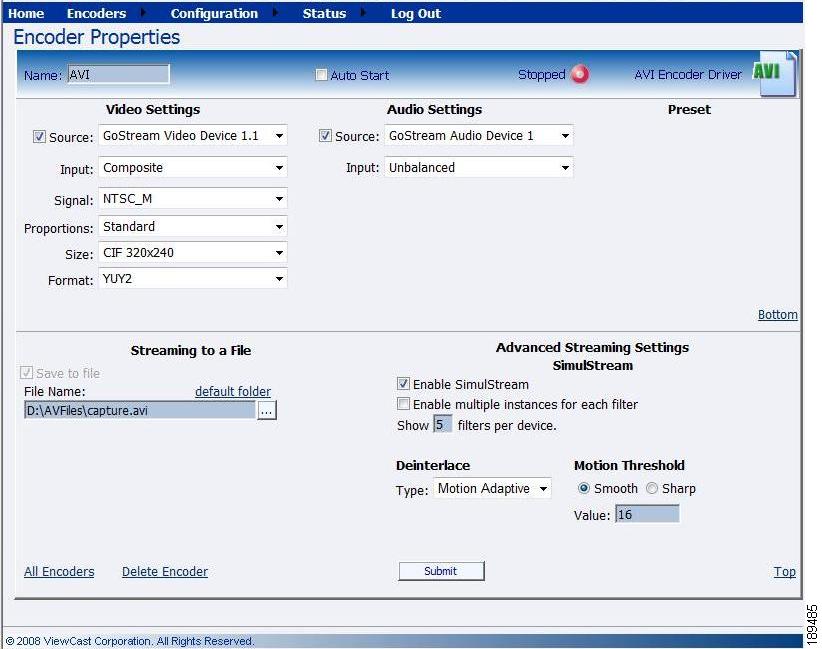The image size is (822, 649).
Task: Open the audio Source dropdown GoStream Audio Device
Action: pyautogui.click(x=479, y=136)
